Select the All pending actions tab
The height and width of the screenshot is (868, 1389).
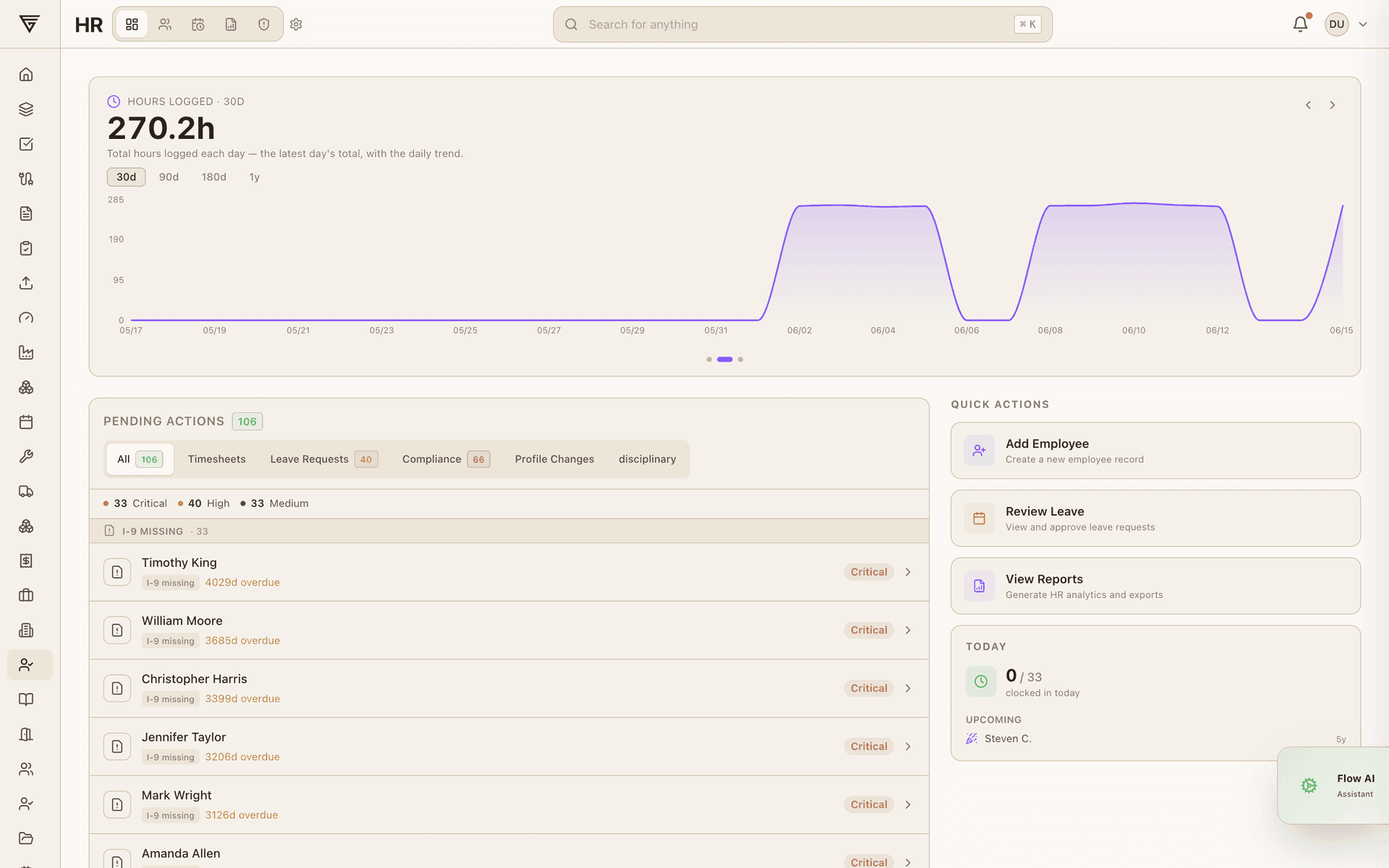140,459
